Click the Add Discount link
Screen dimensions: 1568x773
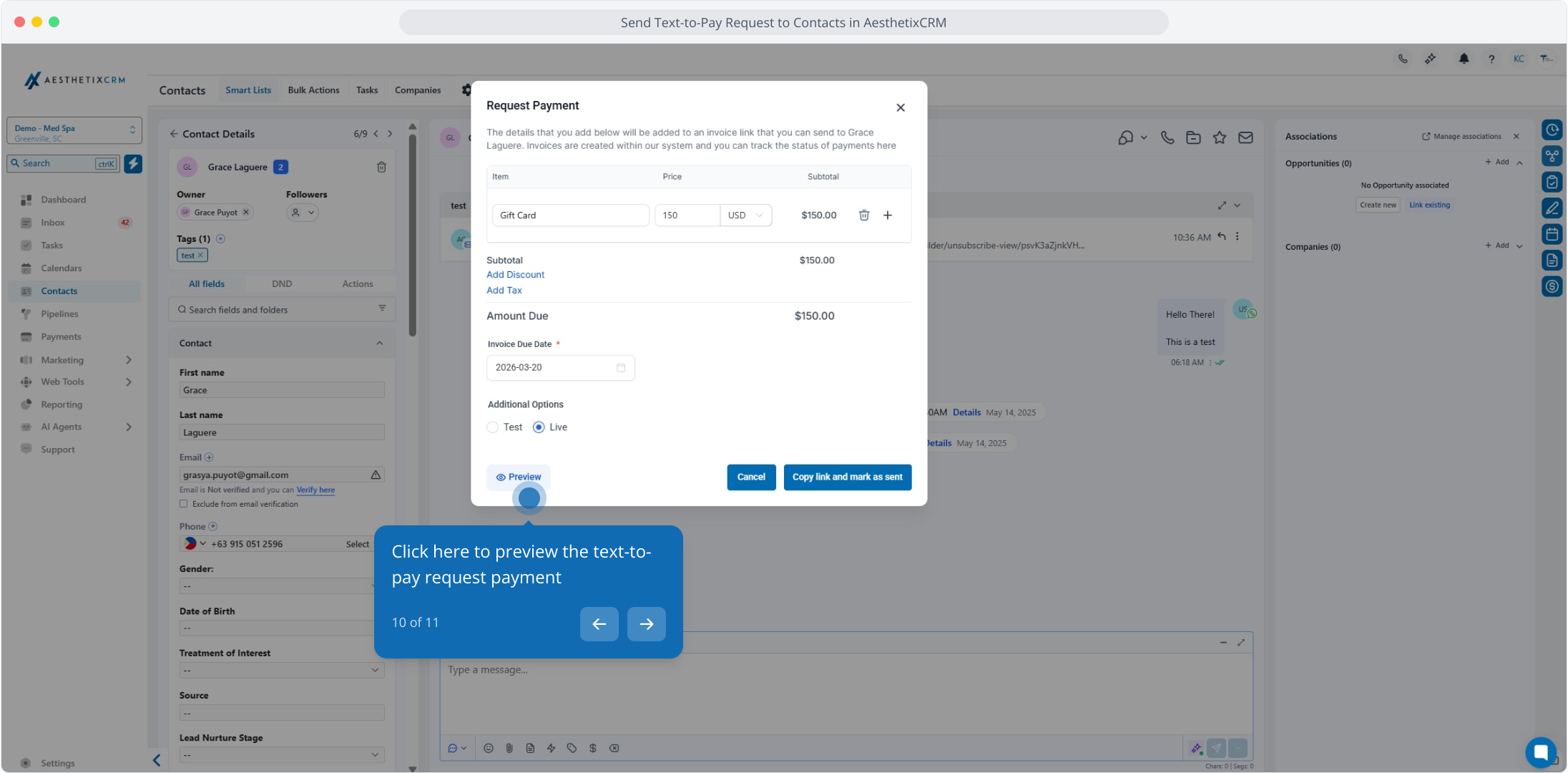point(515,275)
